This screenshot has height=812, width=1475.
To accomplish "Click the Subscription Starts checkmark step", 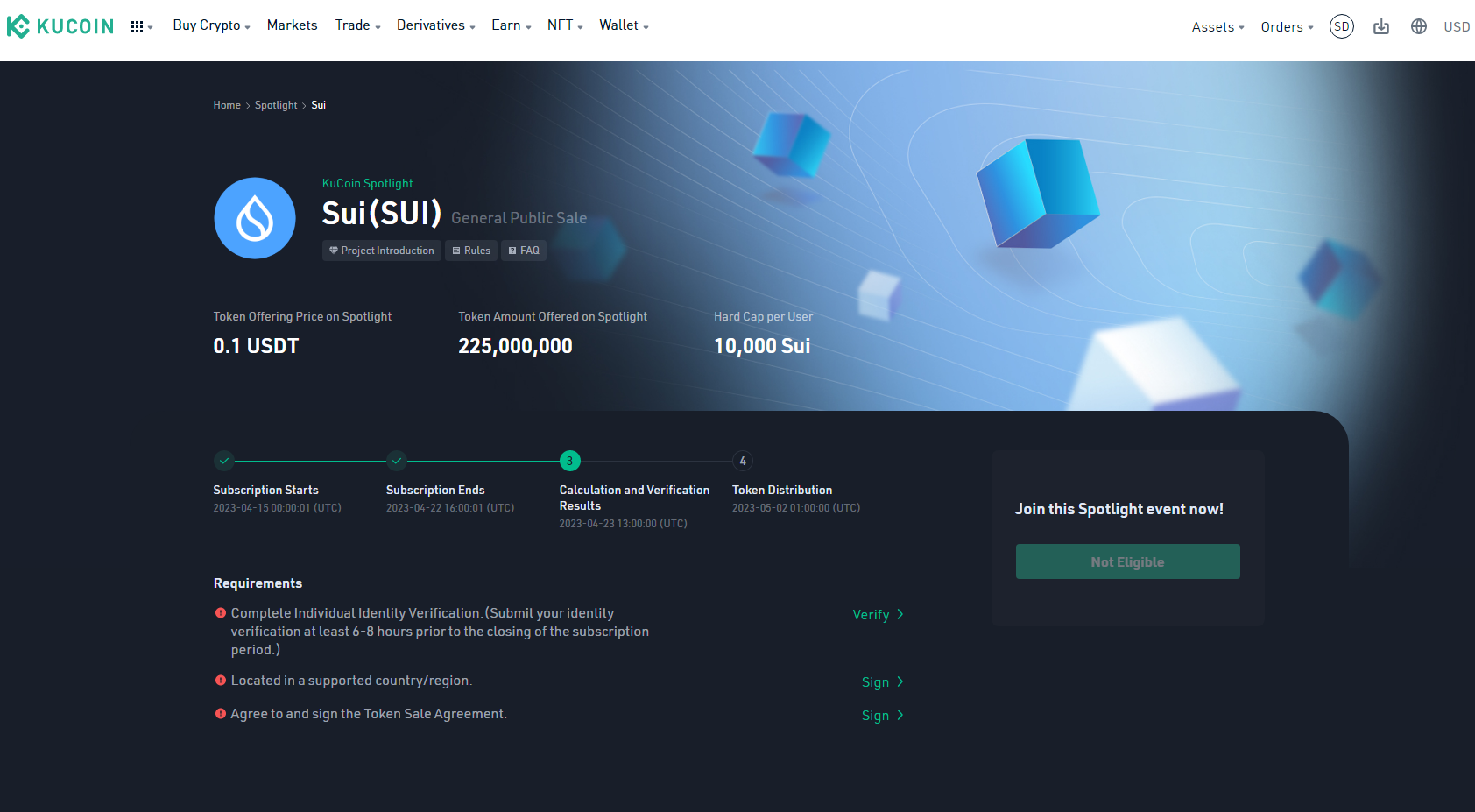I will click(x=224, y=461).
